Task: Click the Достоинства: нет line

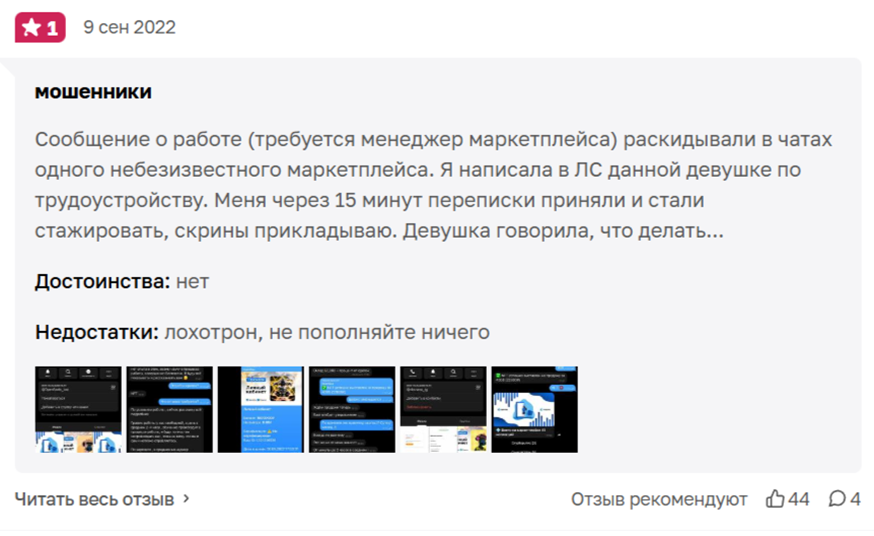Action: click(x=122, y=281)
